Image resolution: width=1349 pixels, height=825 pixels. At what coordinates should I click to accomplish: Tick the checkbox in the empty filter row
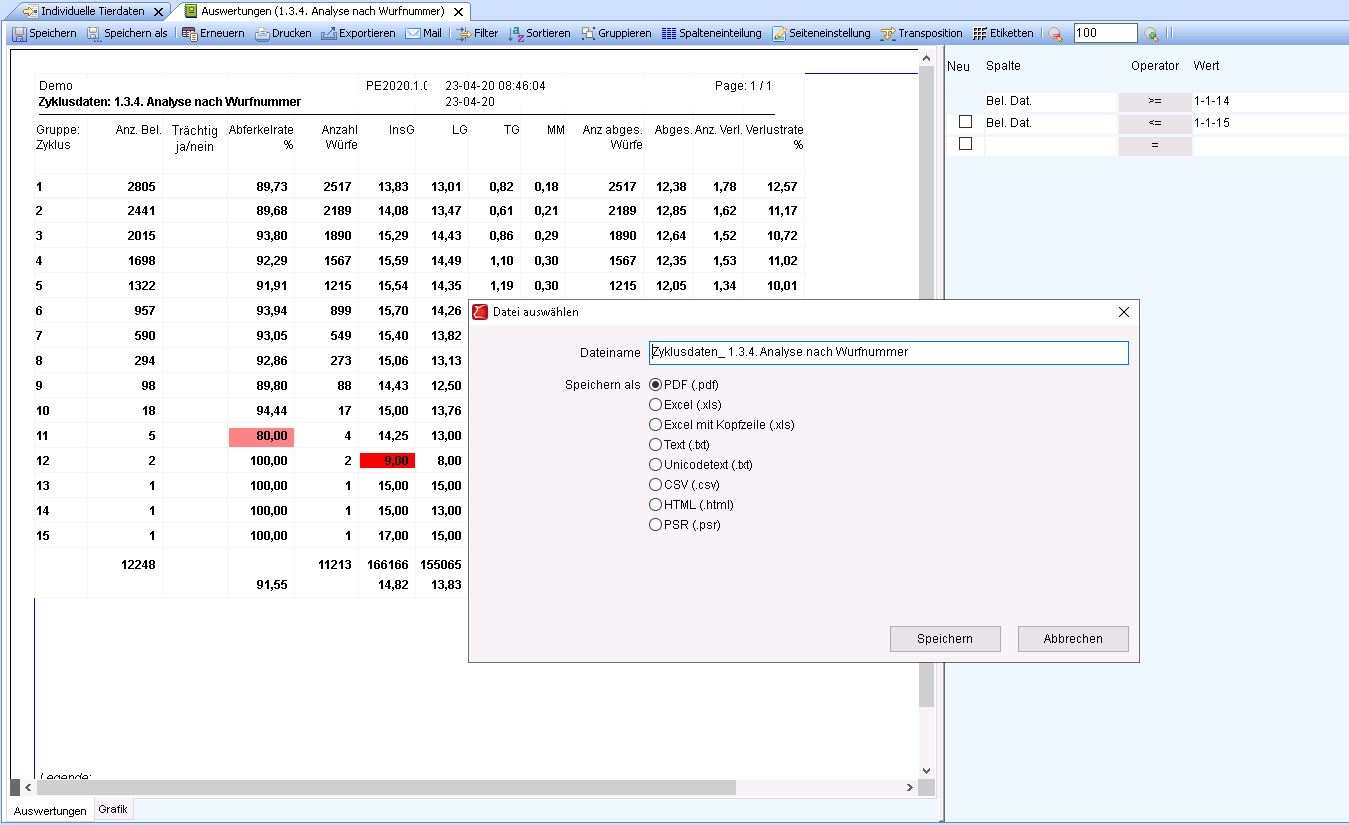965,144
